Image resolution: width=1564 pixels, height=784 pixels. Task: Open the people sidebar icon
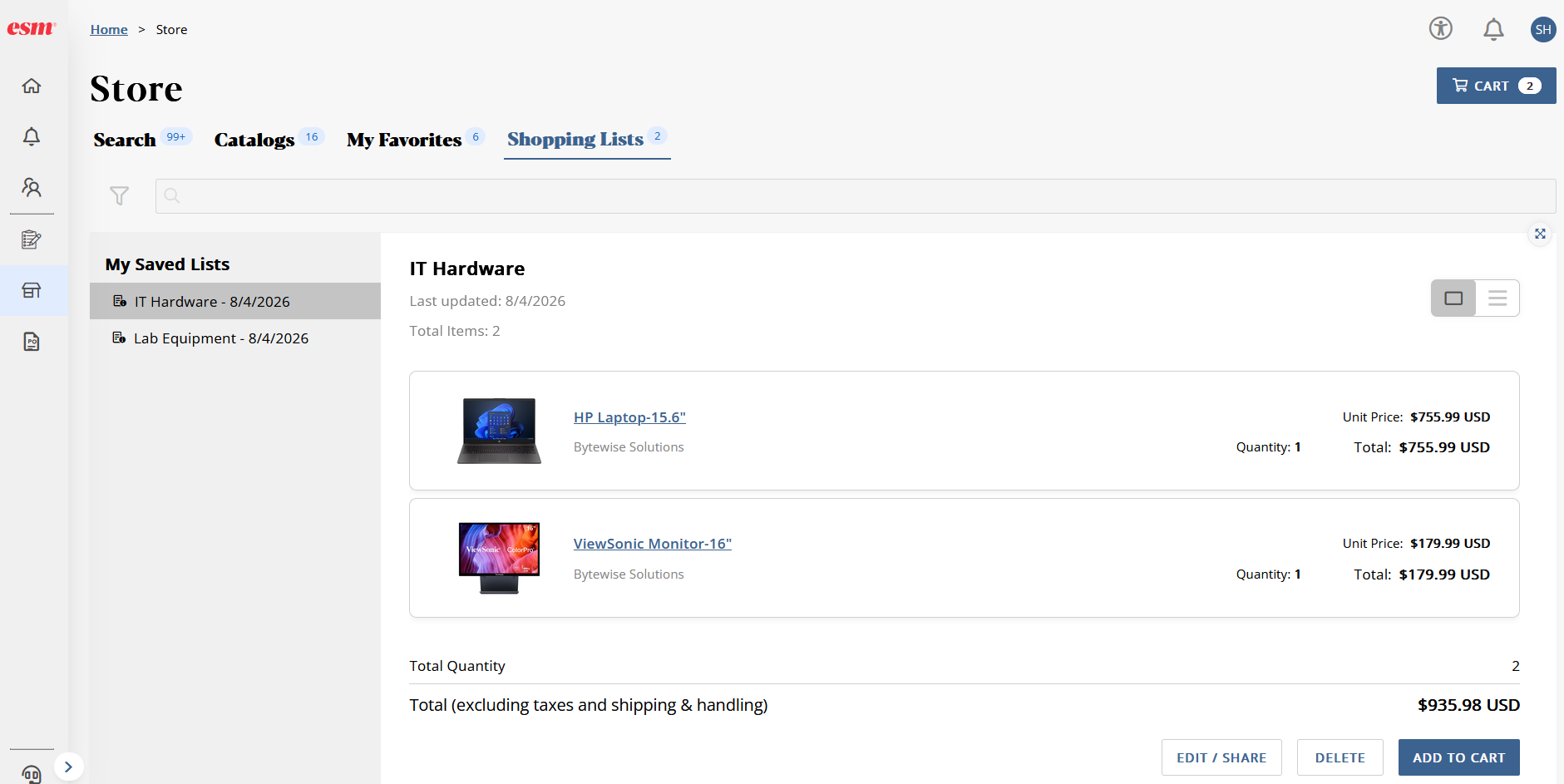[32, 187]
